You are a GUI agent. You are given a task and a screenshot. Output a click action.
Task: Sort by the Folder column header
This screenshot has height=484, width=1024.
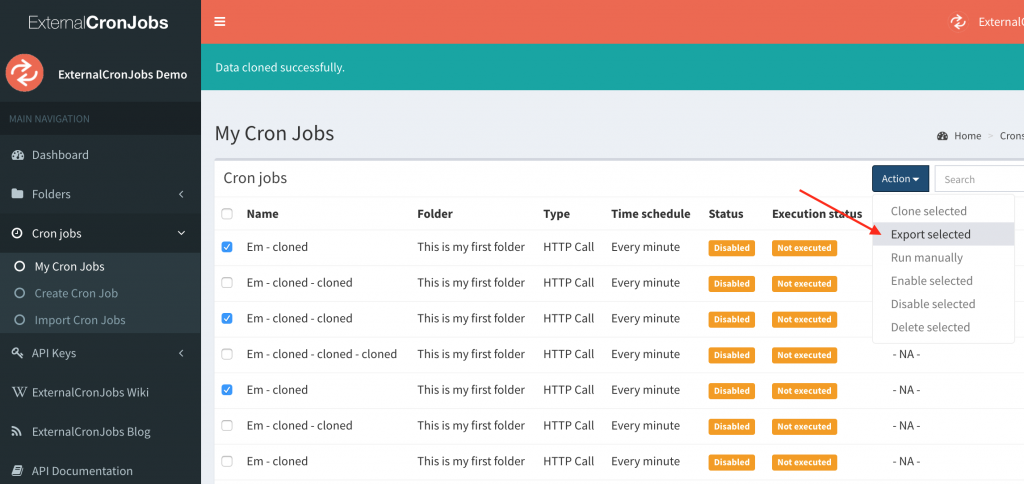coord(435,214)
